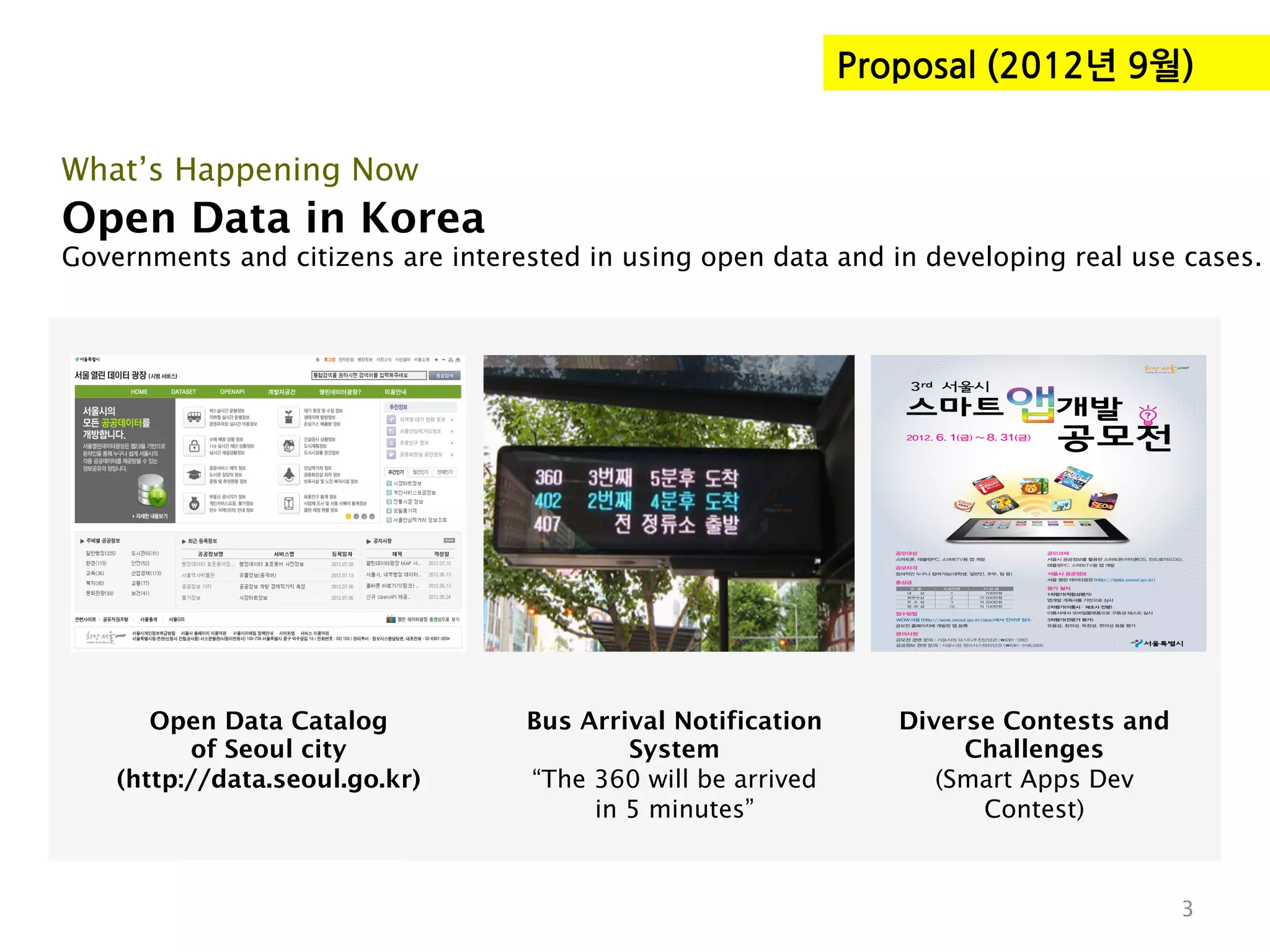This screenshot has width=1270, height=952.
Task: Switch to the 주간인기 tab
Action: (x=396, y=472)
